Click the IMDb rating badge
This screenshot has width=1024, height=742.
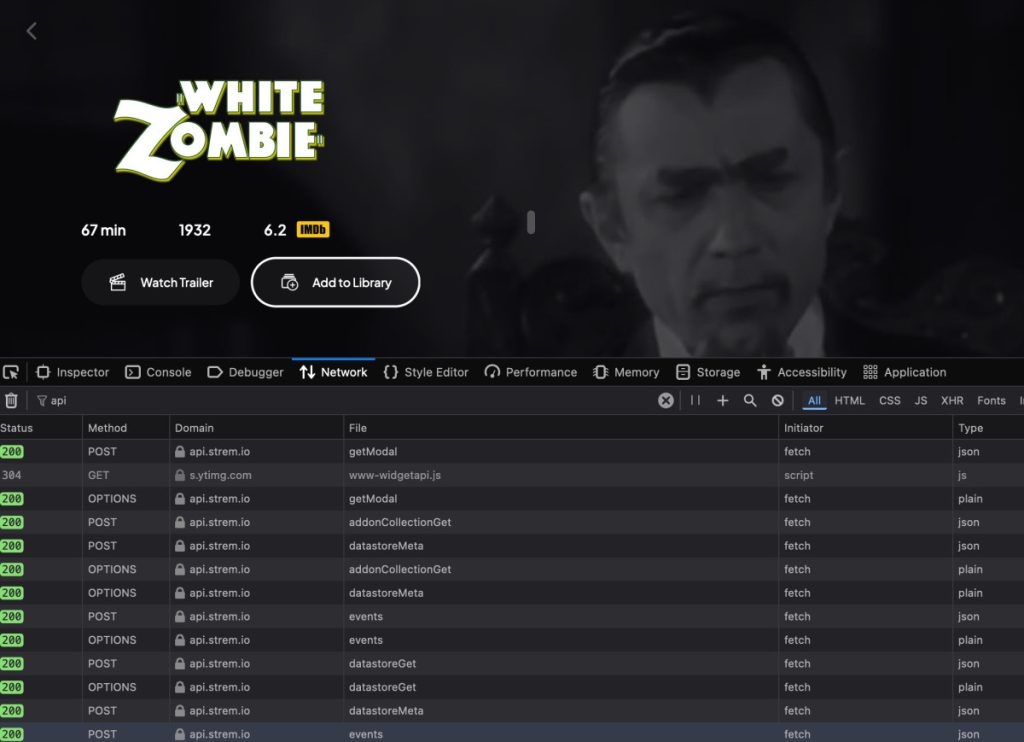tap(313, 230)
